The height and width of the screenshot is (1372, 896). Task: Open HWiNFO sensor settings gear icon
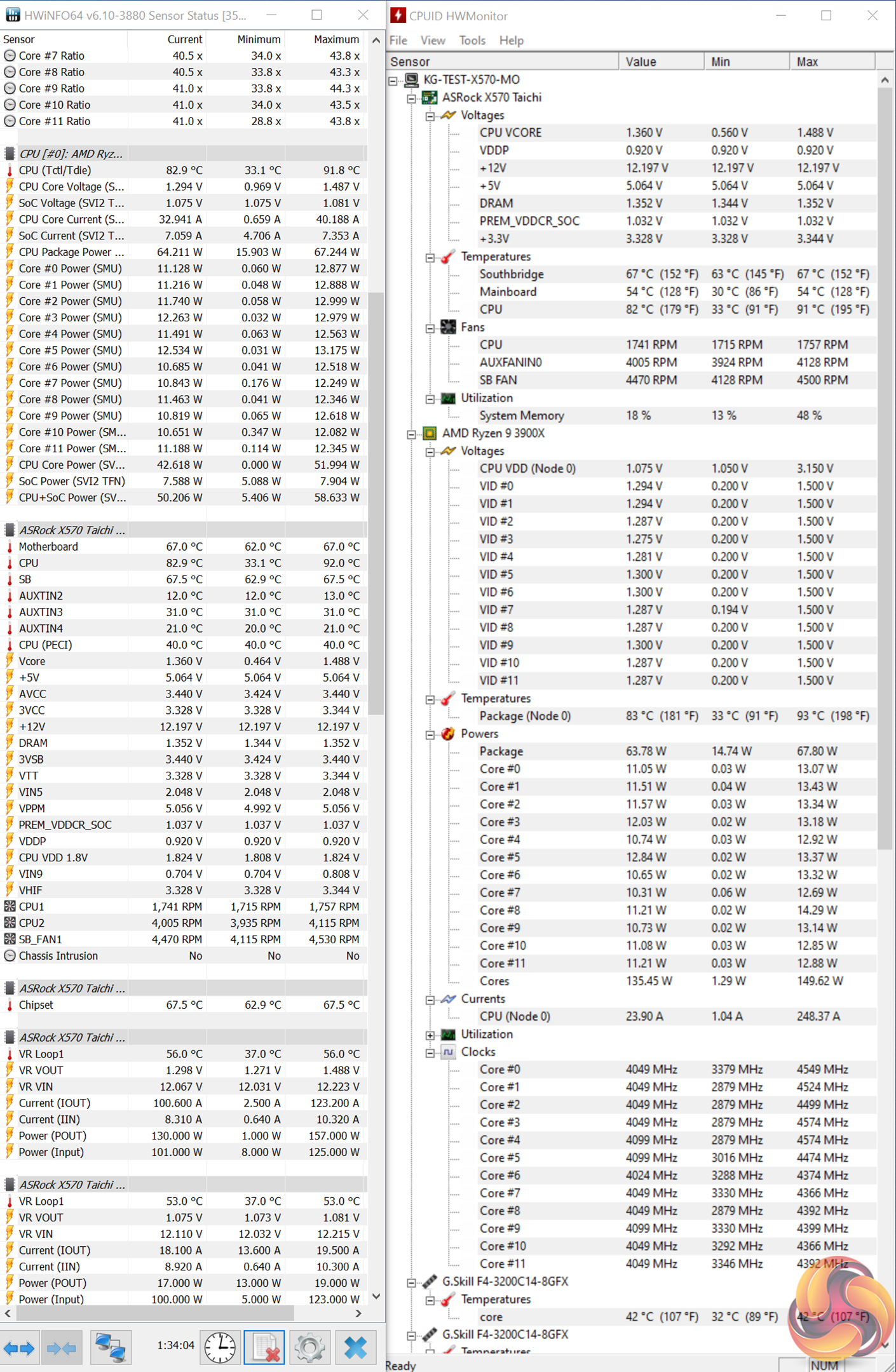coord(309,1347)
